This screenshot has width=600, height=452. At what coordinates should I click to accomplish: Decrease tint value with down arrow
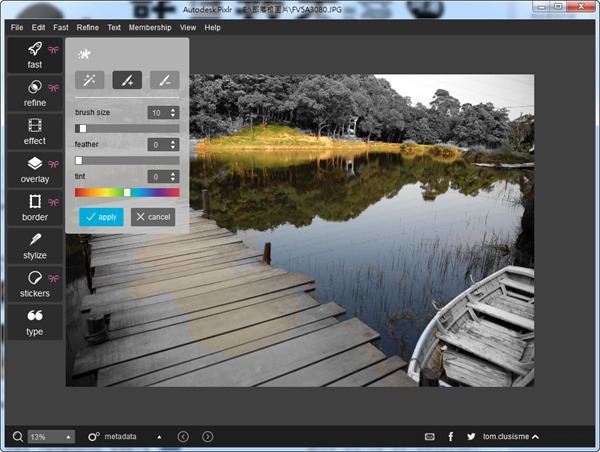173,179
